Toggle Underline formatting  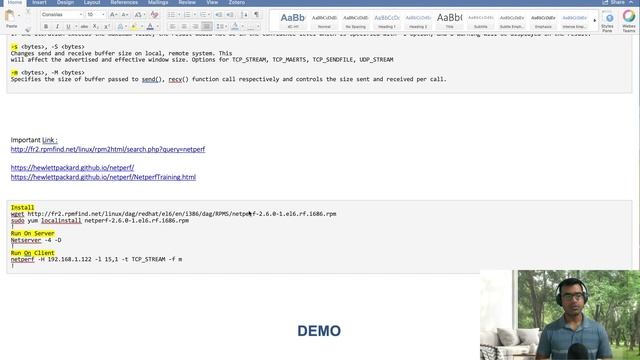(68, 27)
